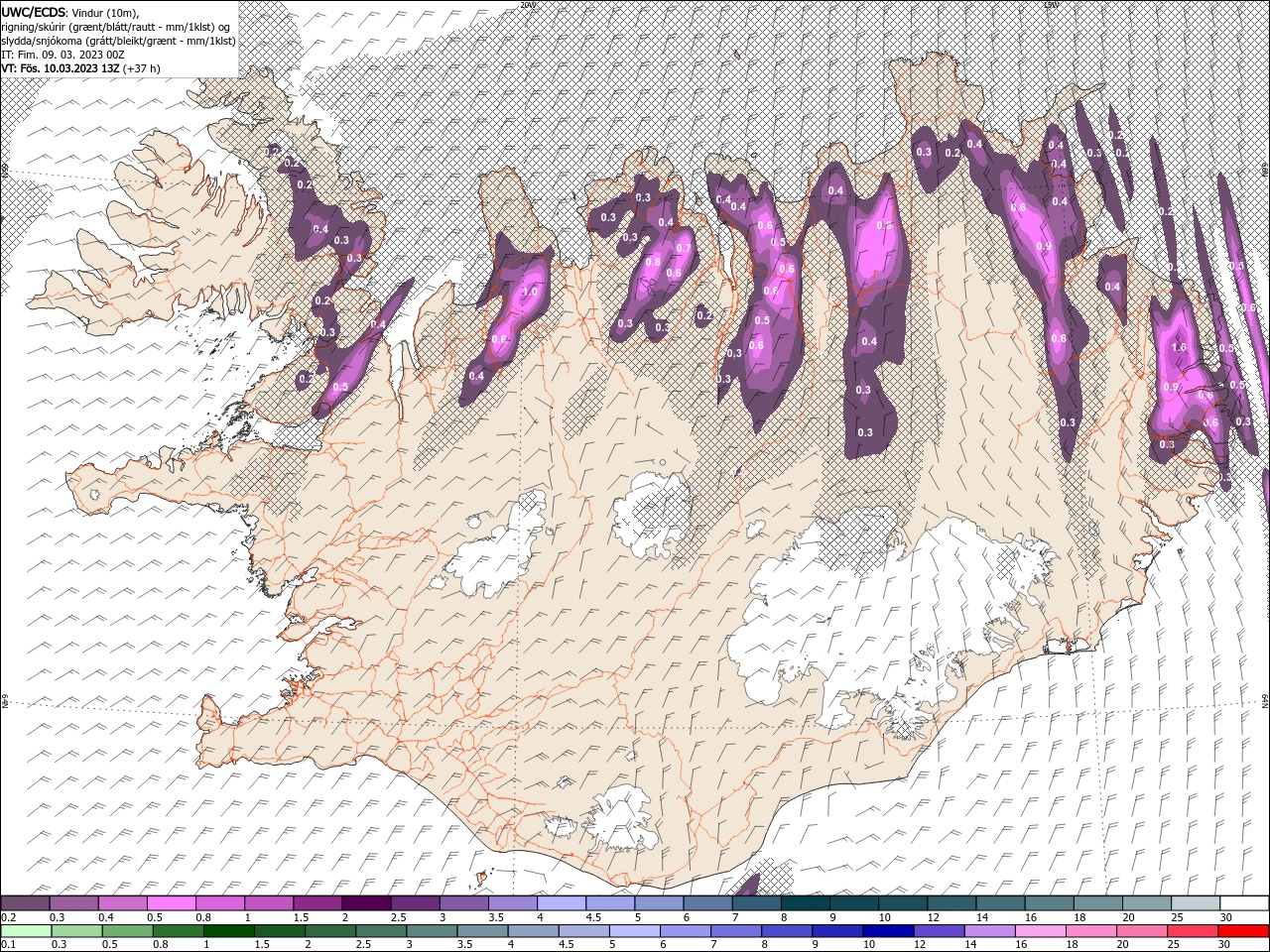The image size is (1270, 952).
Task: Click the 'slydda/snjókoma' legend description line
Action: tap(118, 41)
